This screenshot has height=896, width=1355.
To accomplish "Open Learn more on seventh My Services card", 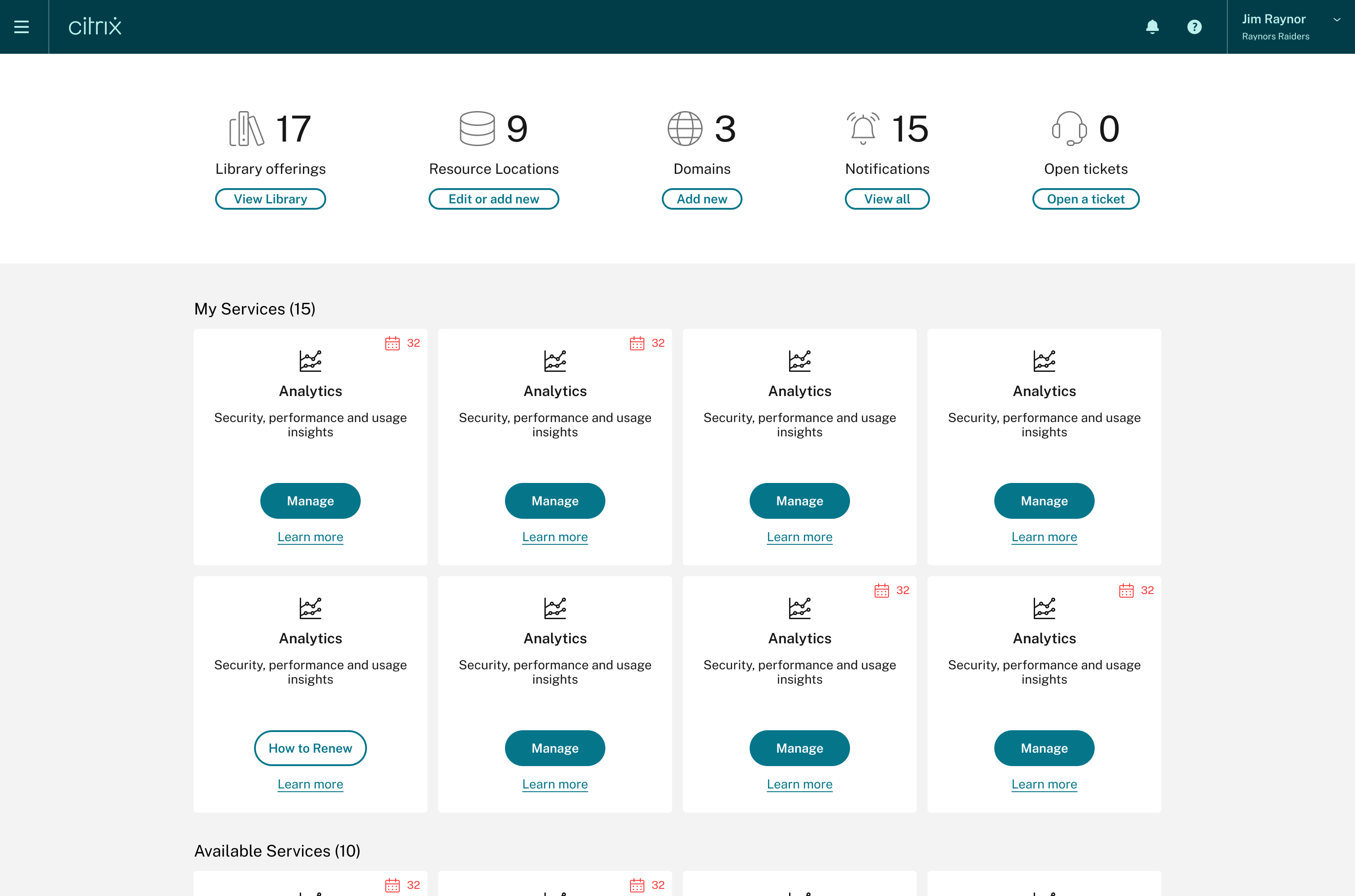I will pyautogui.click(x=799, y=784).
